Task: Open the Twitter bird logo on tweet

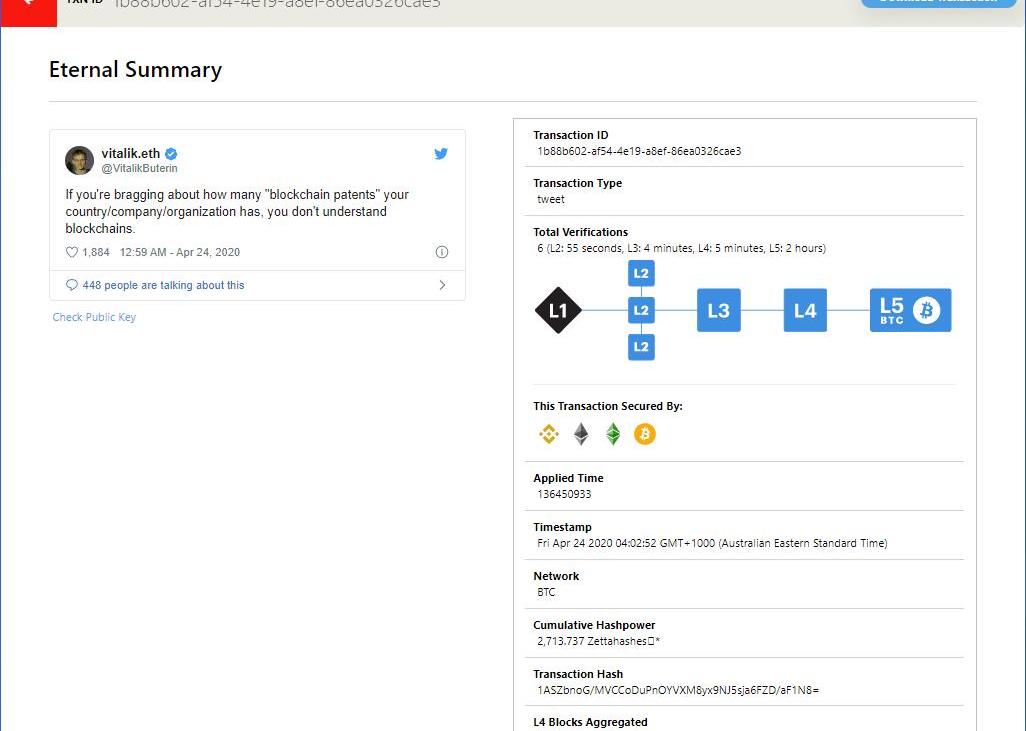Action: coord(441,154)
